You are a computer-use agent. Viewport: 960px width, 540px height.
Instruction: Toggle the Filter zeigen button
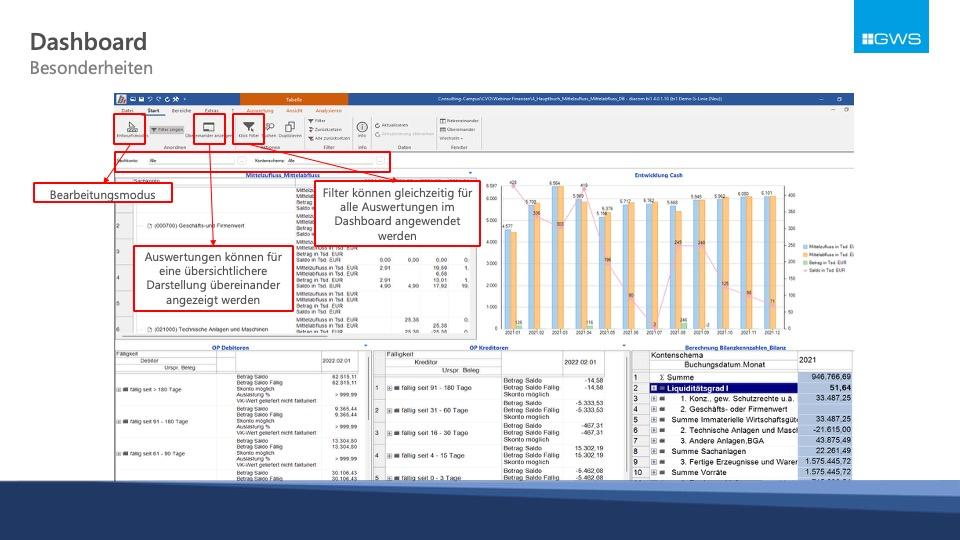click(x=167, y=130)
